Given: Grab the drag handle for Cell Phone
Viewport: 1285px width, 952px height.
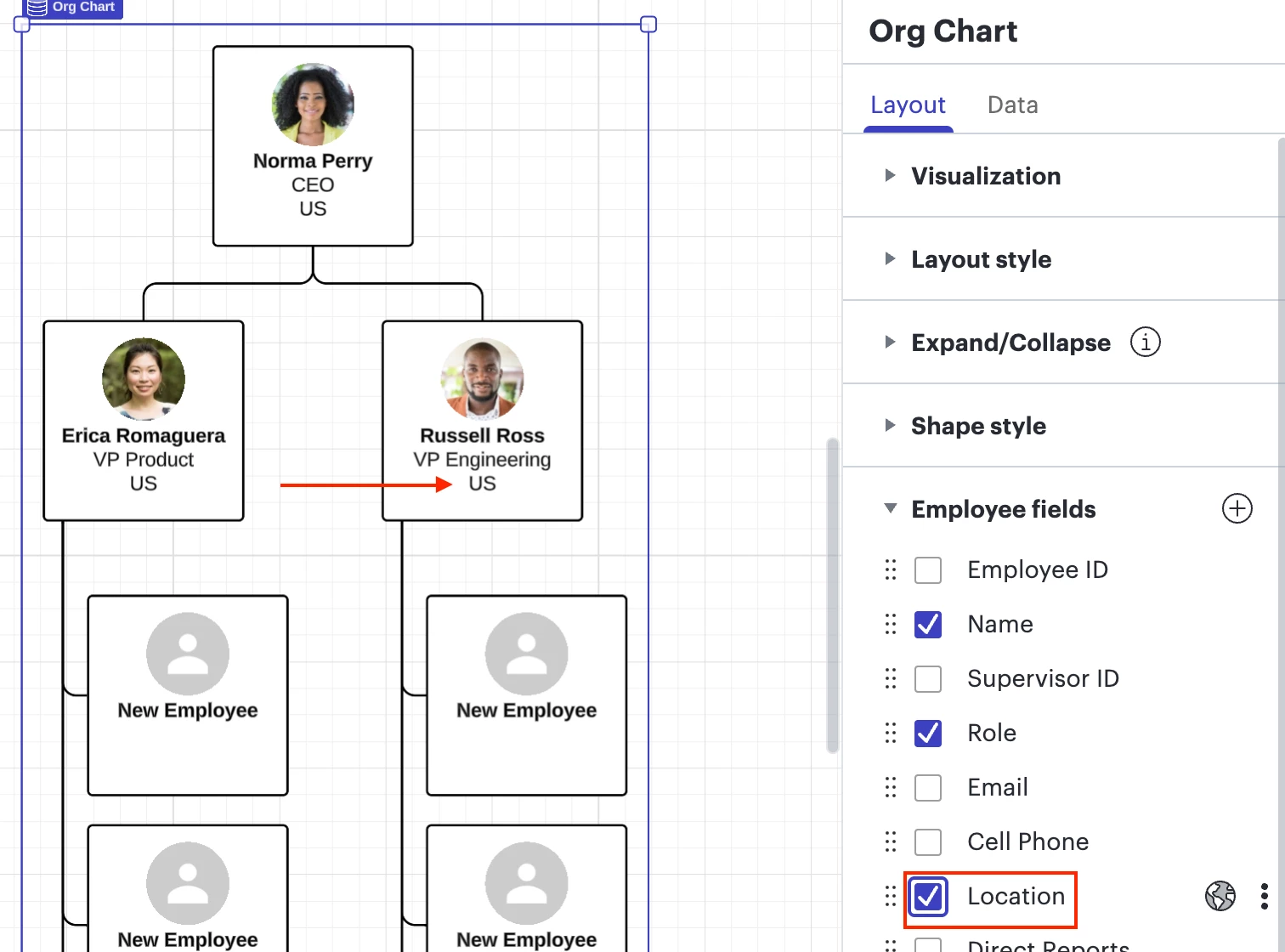Looking at the screenshot, I should 890,841.
